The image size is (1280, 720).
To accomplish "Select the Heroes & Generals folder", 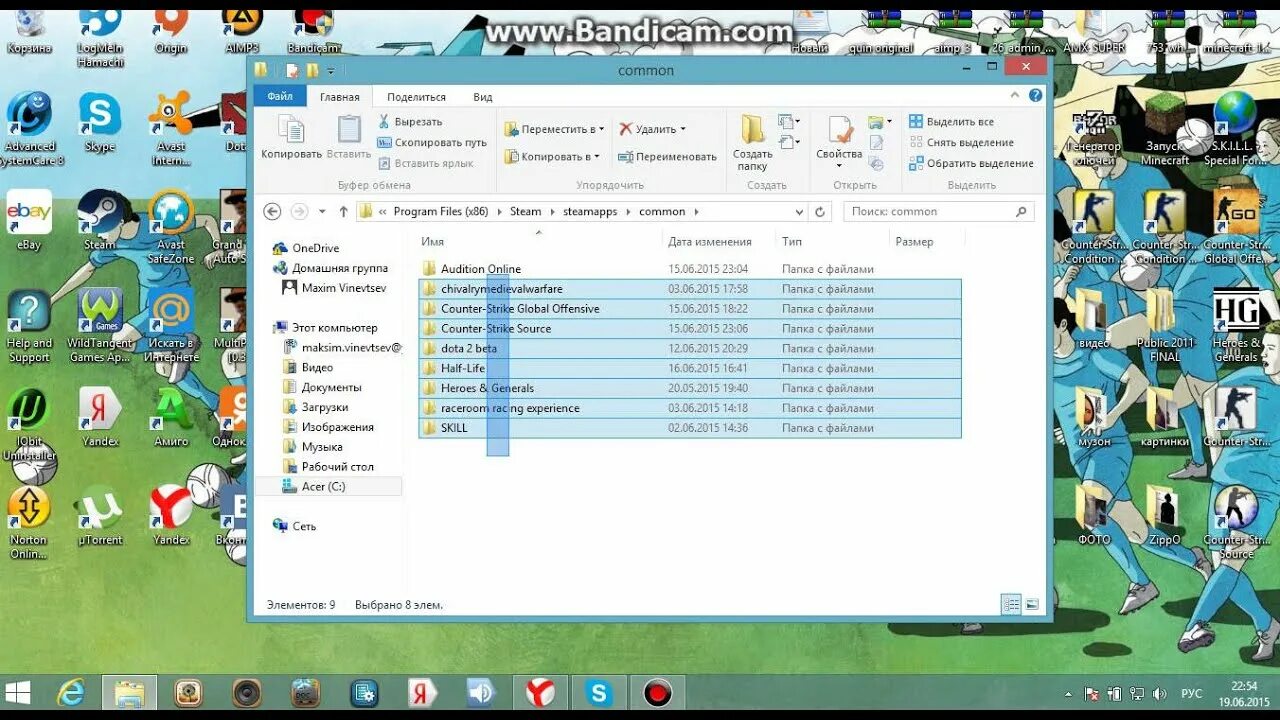I will pos(690,388).
